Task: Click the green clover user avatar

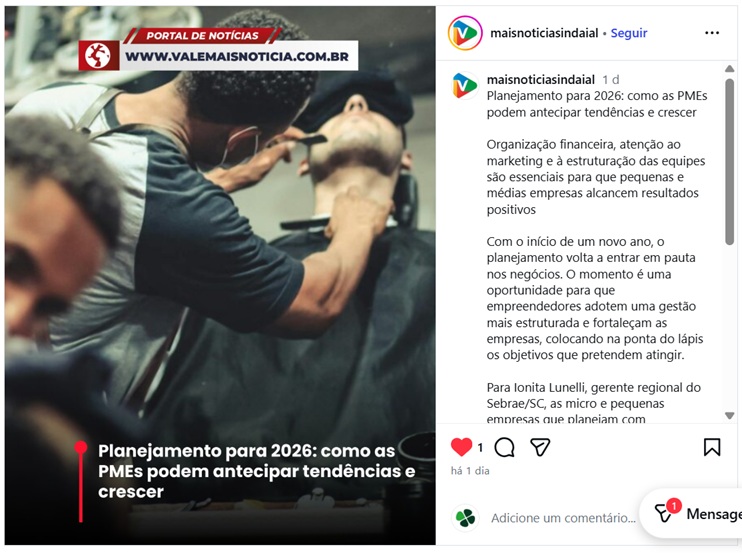Action: coord(465,518)
